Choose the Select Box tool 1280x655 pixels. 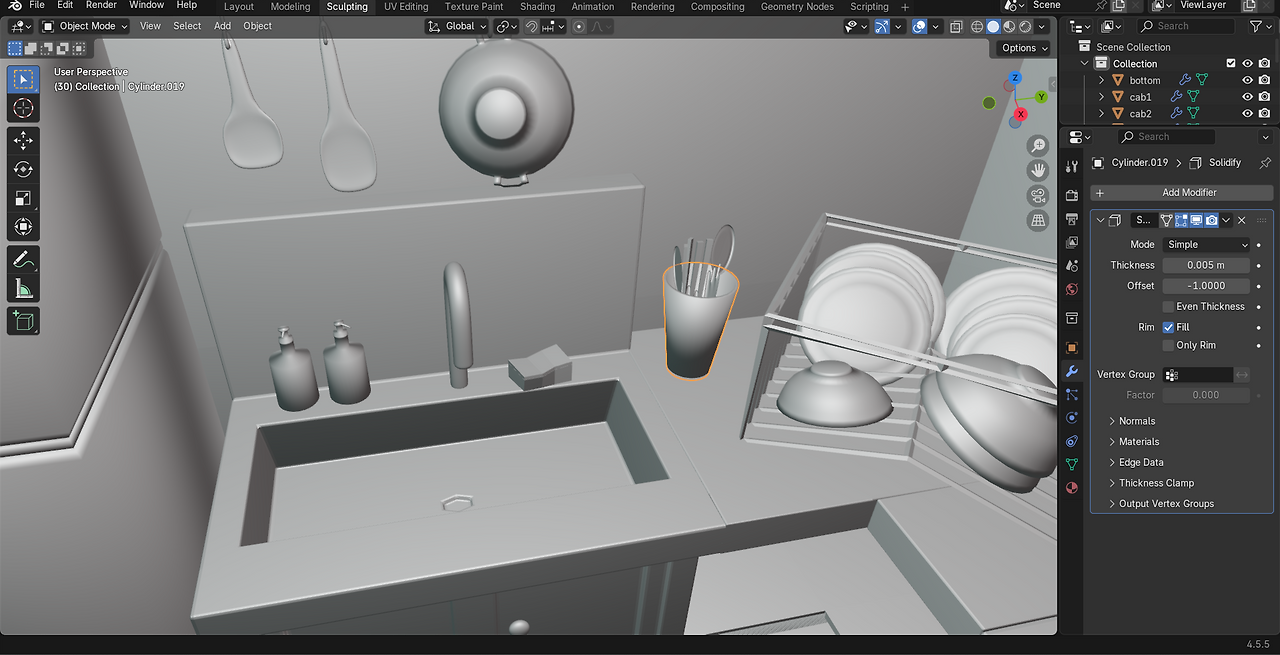pos(24,79)
